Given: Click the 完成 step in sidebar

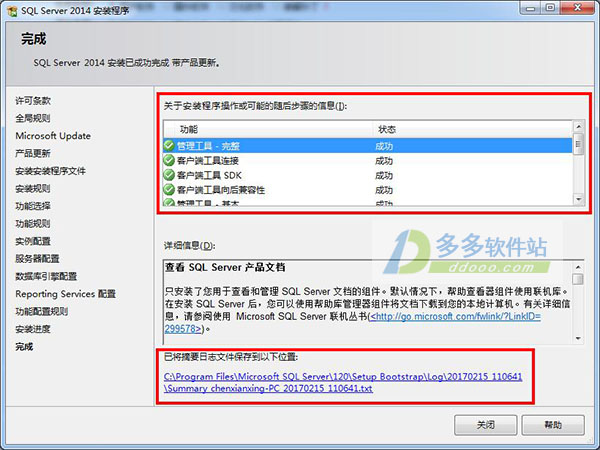Looking at the screenshot, I should coord(24,347).
